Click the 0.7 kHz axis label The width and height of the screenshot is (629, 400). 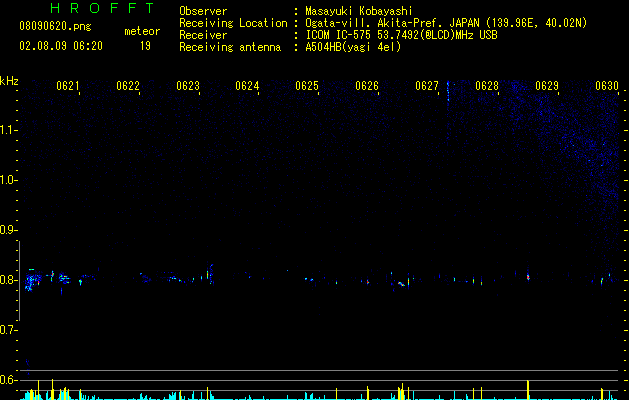[x=8, y=330]
